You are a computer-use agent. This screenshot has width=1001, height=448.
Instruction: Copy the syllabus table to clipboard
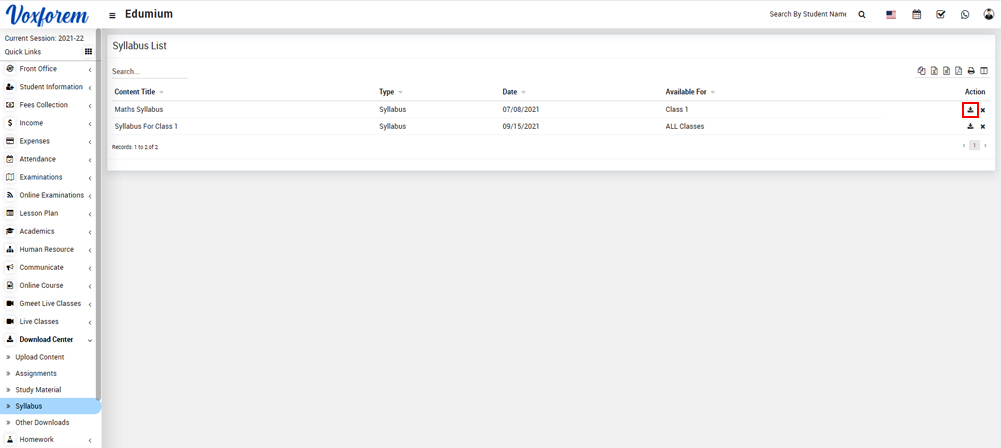click(922, 71)
